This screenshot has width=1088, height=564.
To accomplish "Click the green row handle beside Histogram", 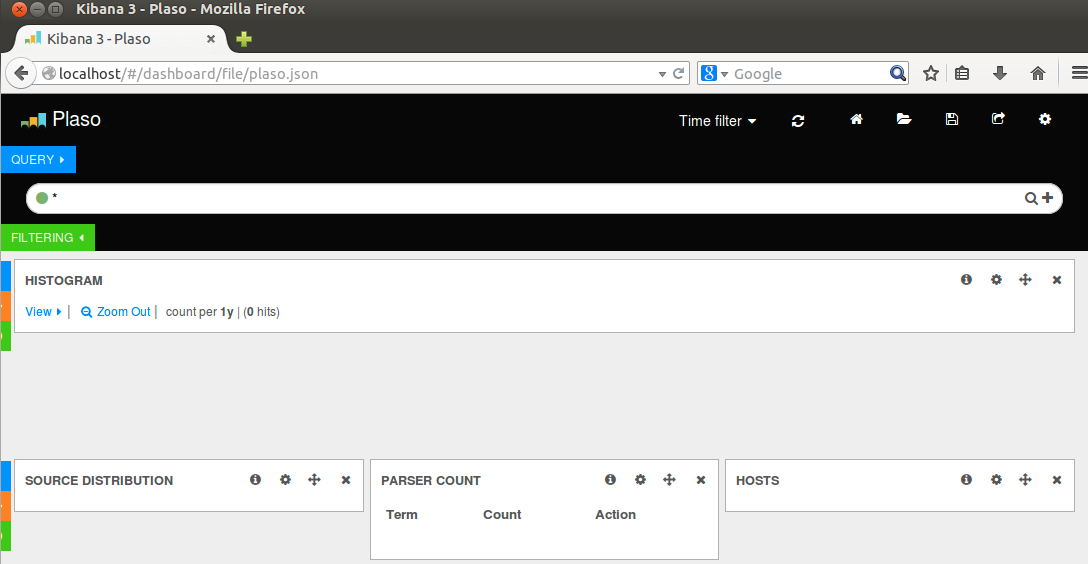I will tap(6, 336).
